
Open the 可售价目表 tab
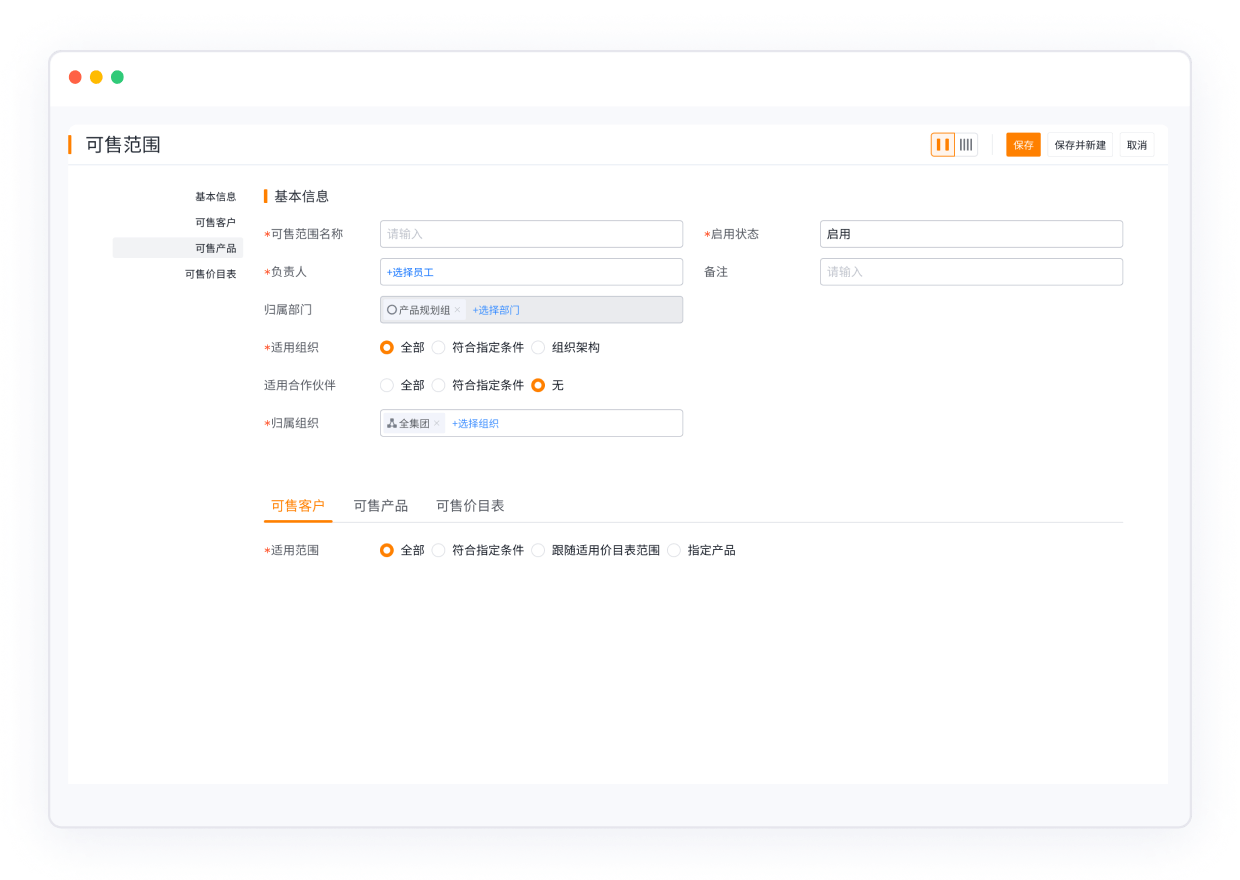coord(470,505)
